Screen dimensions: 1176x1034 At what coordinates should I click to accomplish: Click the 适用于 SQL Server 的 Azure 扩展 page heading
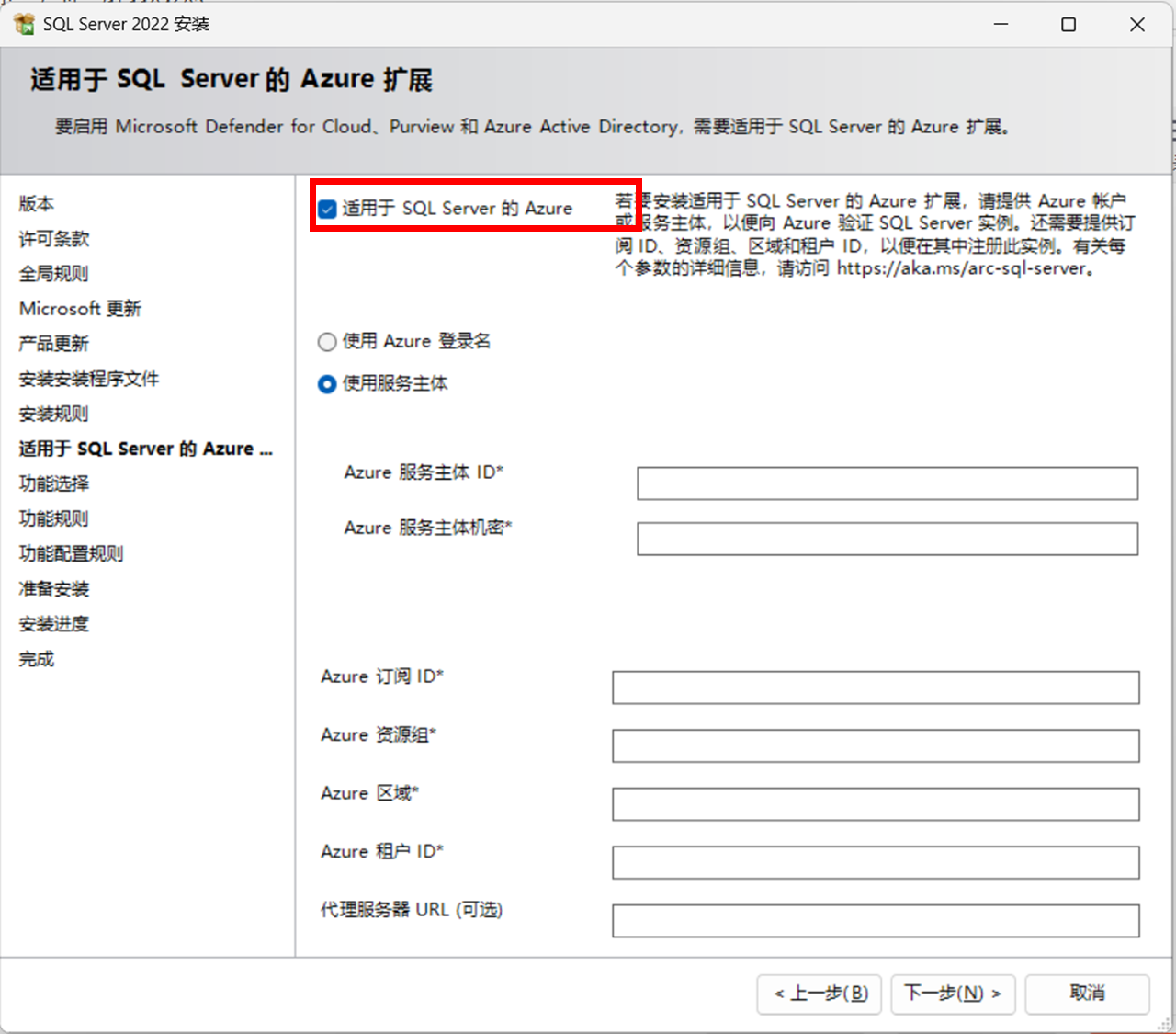tap(232, 79)
